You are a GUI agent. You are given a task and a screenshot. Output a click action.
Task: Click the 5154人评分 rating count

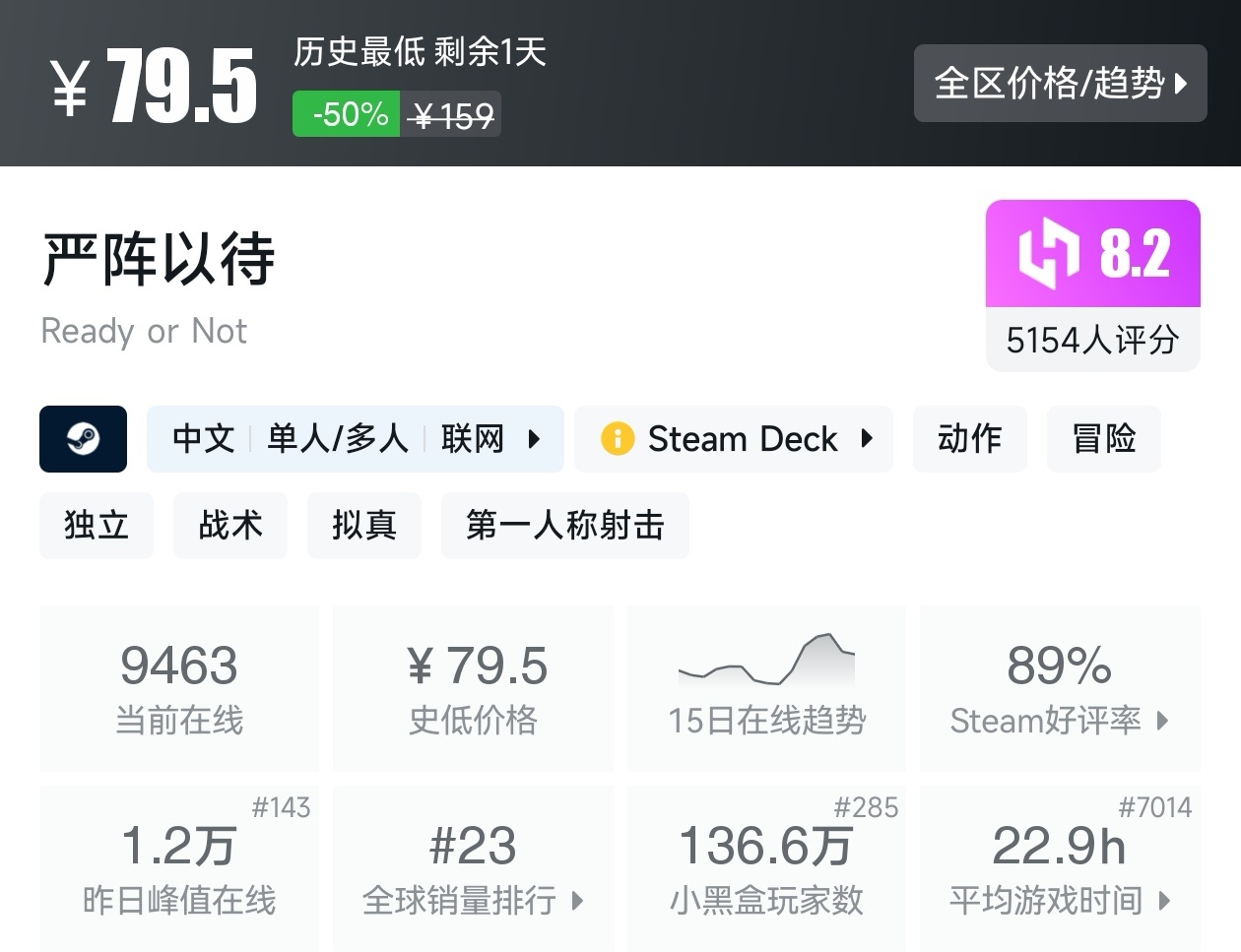tap(1092, 341)
